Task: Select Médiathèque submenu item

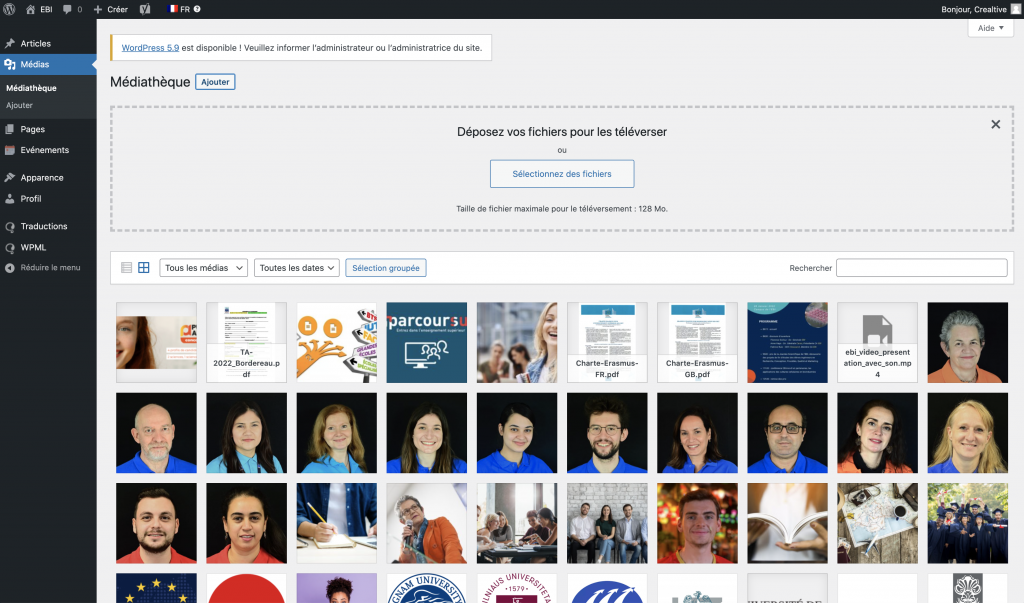Action: pyautogui.click(x=31, y=88)
